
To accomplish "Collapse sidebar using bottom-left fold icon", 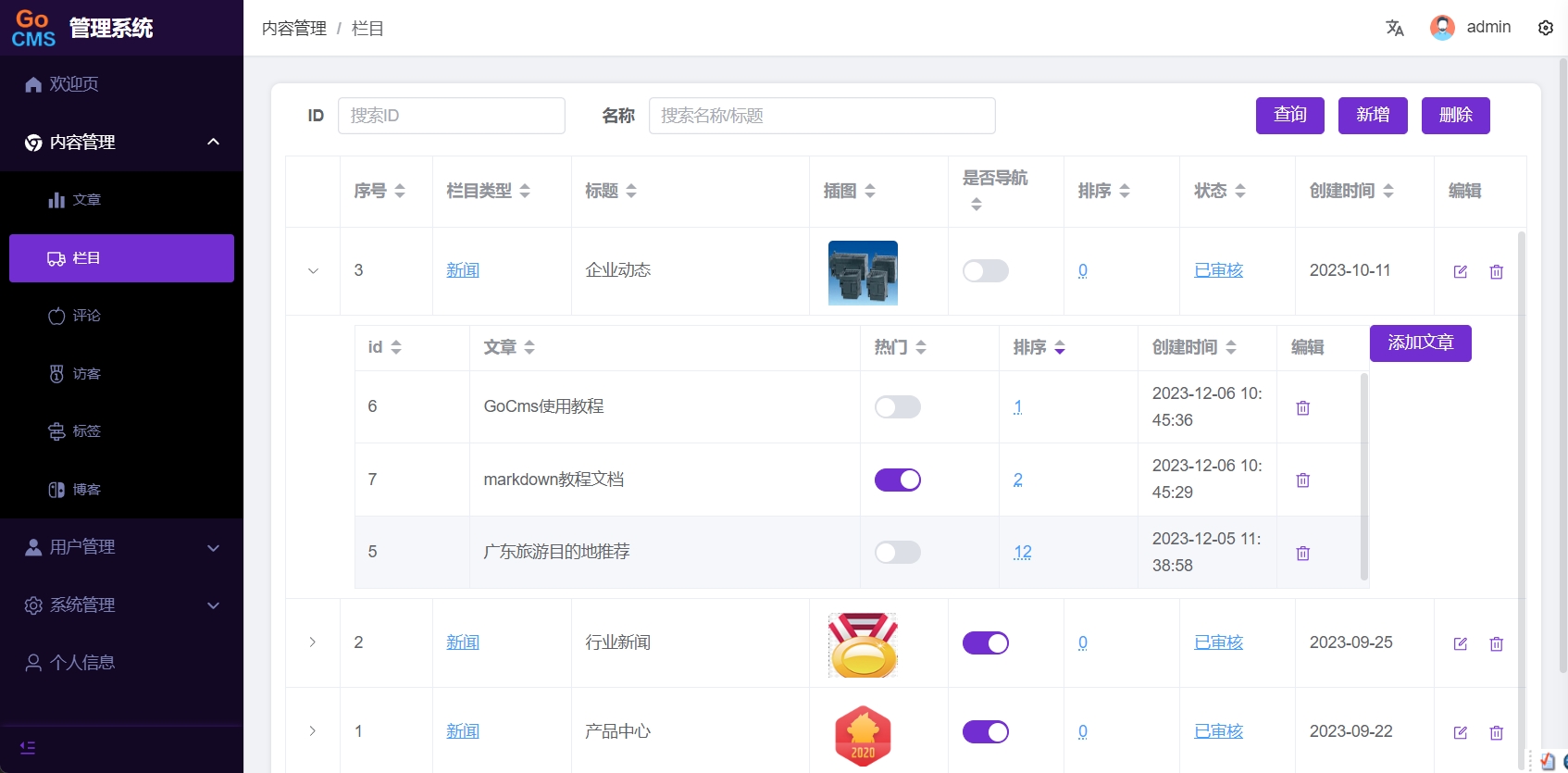I will (x=28, y=747).
